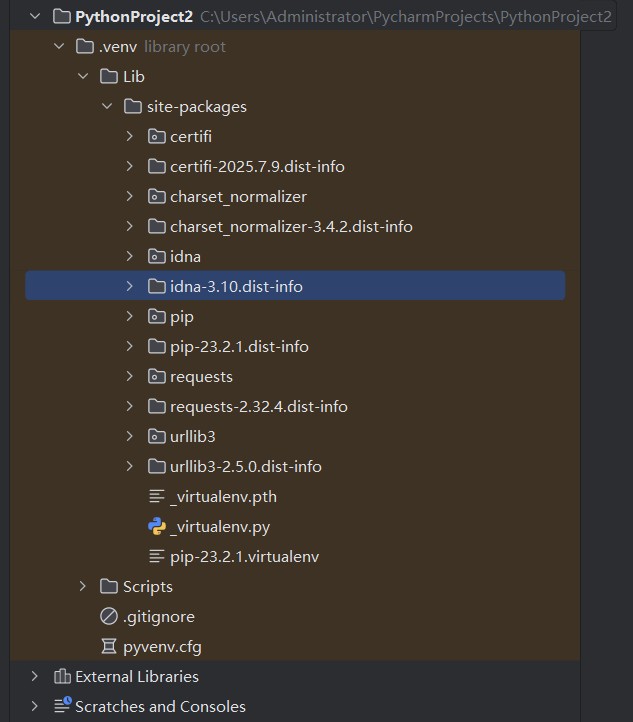Screen dimensions: 633x722
Task: Expand the requests package chevron
Action: click(130, 377)
